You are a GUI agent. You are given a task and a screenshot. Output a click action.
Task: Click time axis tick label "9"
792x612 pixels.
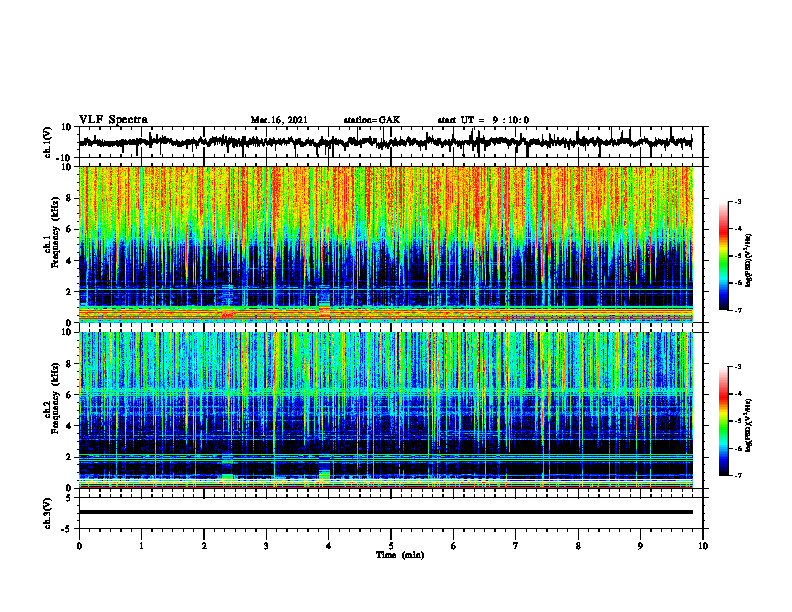640,546
